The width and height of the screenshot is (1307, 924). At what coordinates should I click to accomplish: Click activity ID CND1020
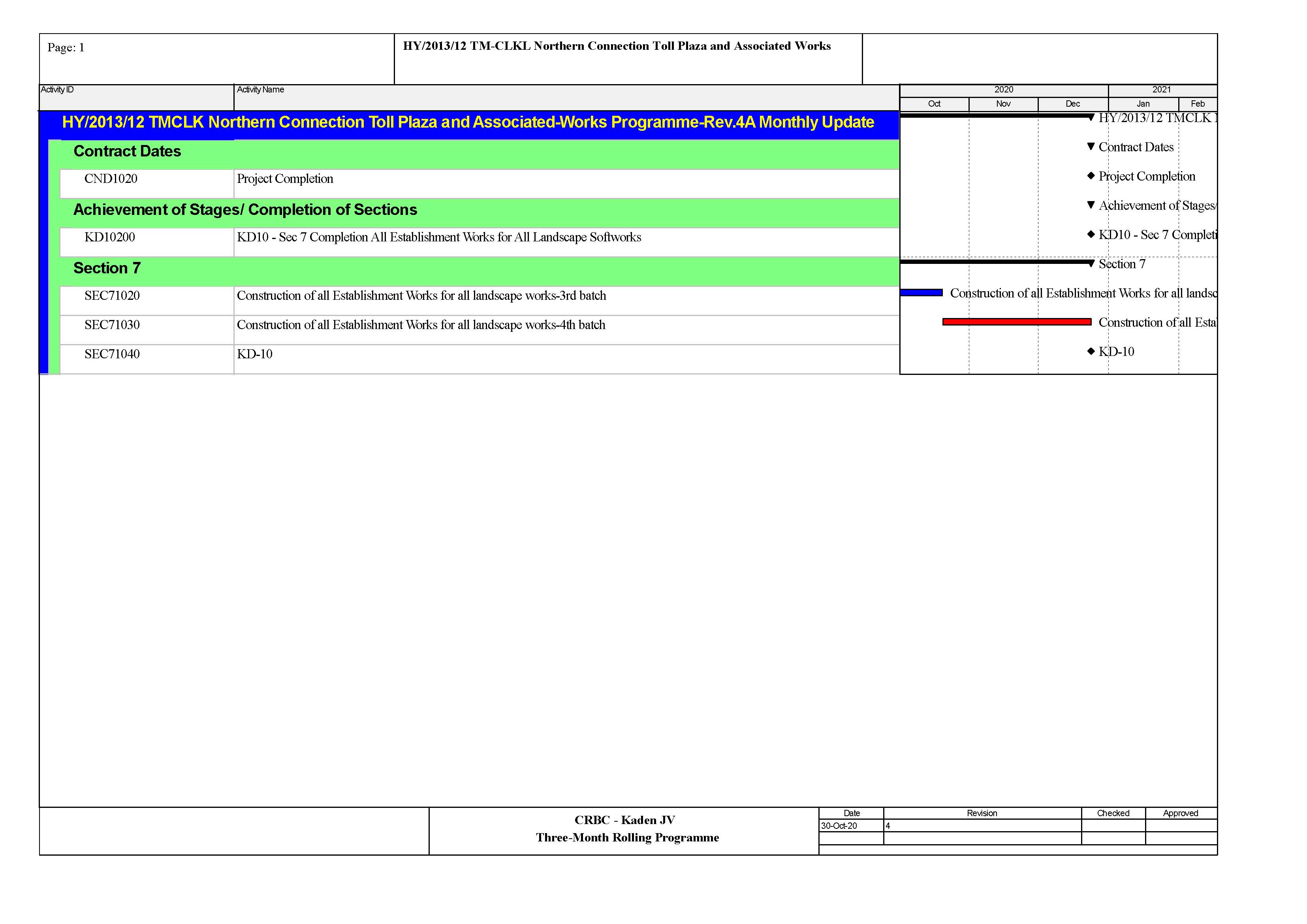click(x=111, y=178)
